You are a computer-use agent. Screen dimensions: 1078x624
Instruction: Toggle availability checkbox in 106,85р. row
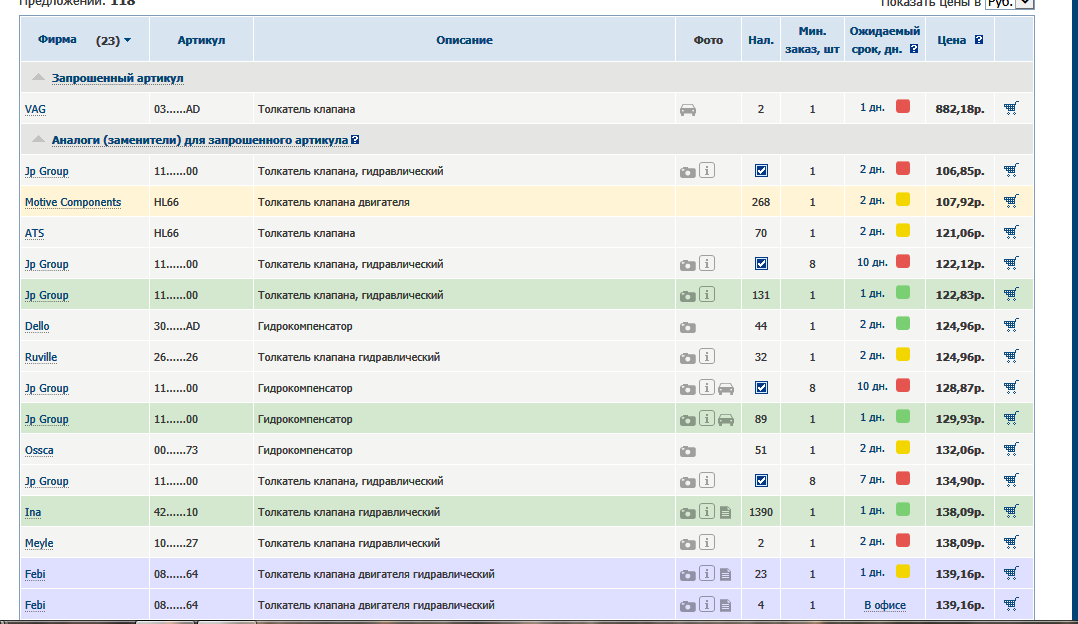pyautogui.click(x=761, y=171)
